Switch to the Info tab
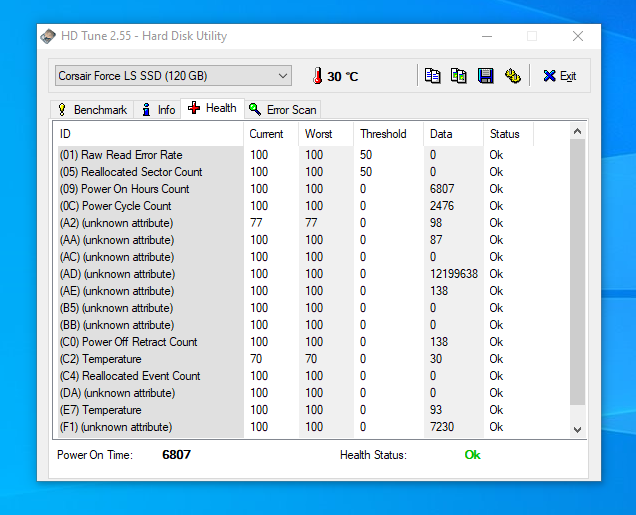636x515 pixels. (x=158, y=109)
